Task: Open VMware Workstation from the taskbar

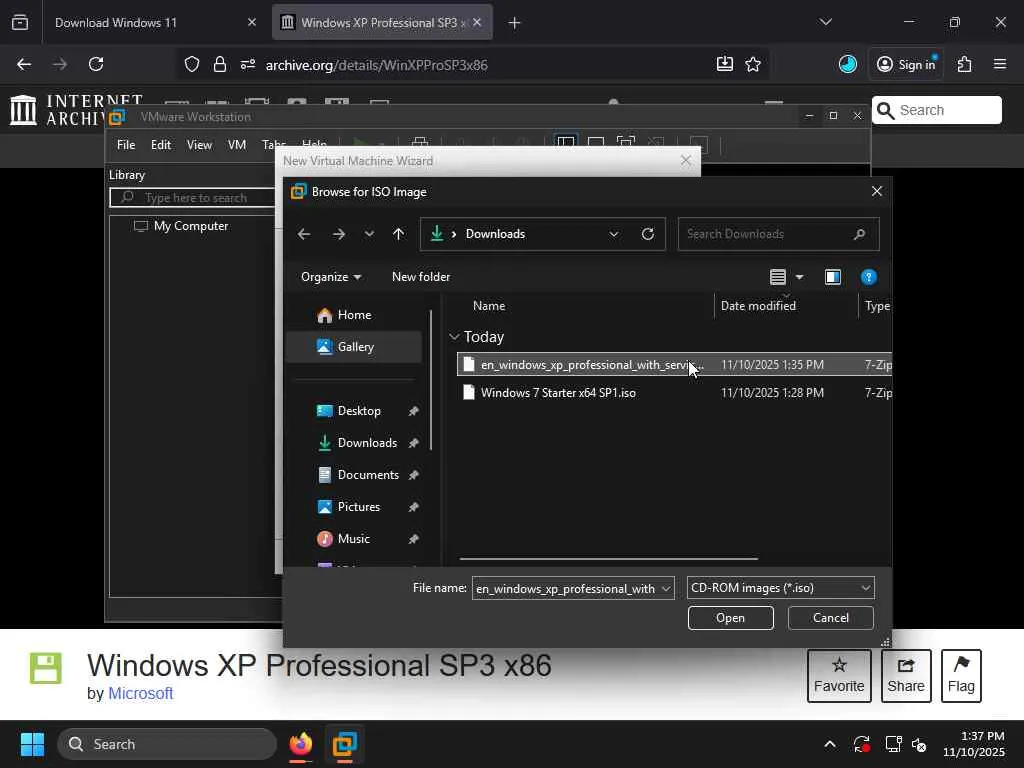Action: point(344,744)
